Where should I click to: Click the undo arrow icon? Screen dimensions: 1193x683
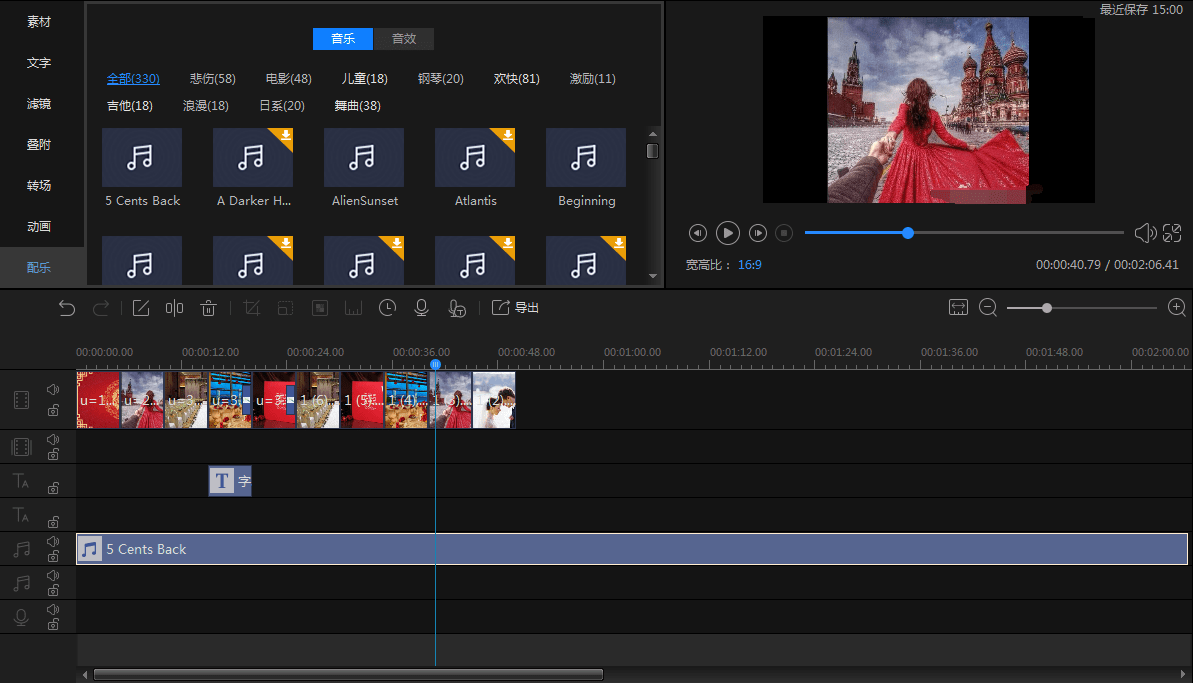click(67, 308)
